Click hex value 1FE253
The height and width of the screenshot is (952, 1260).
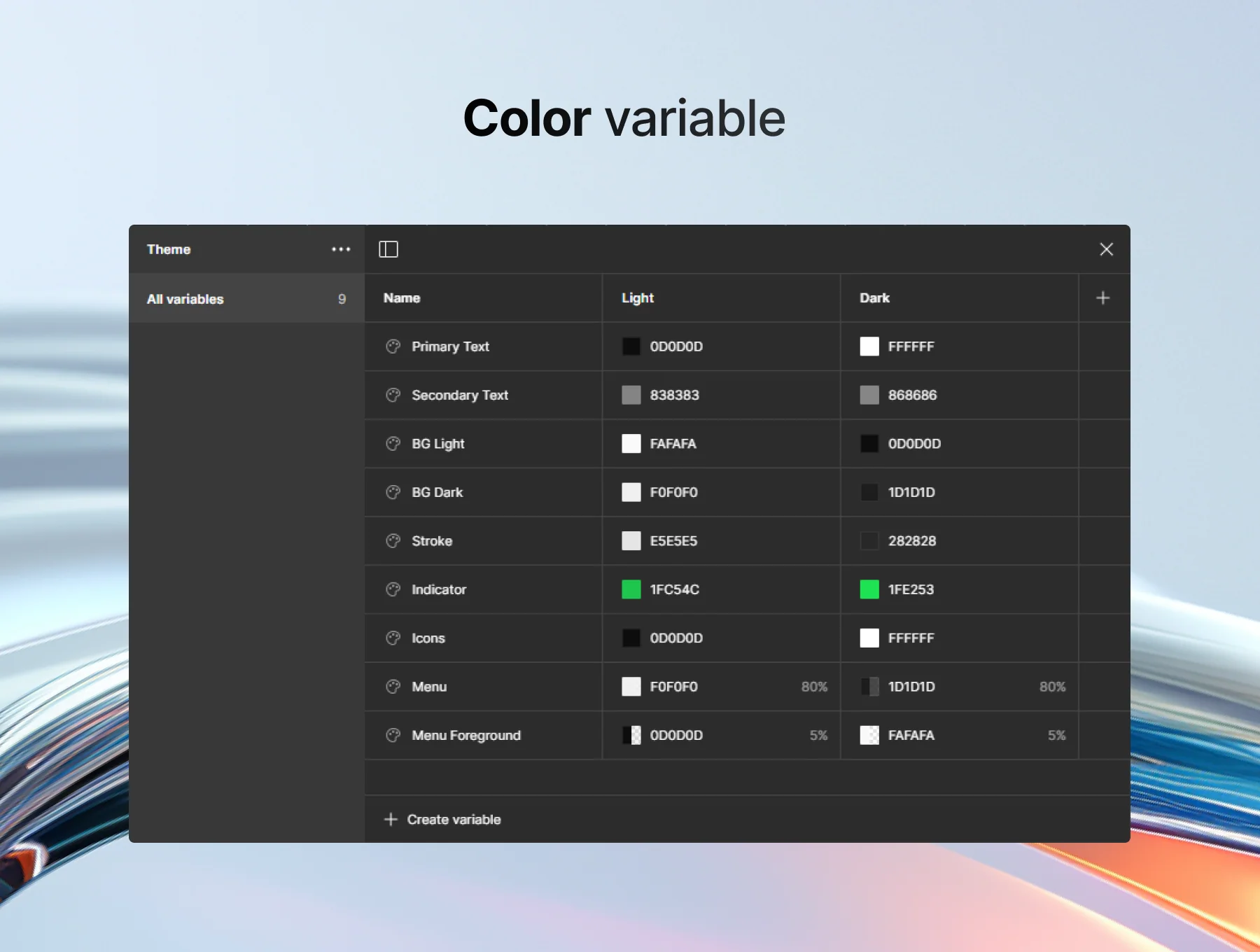(911, 589)
